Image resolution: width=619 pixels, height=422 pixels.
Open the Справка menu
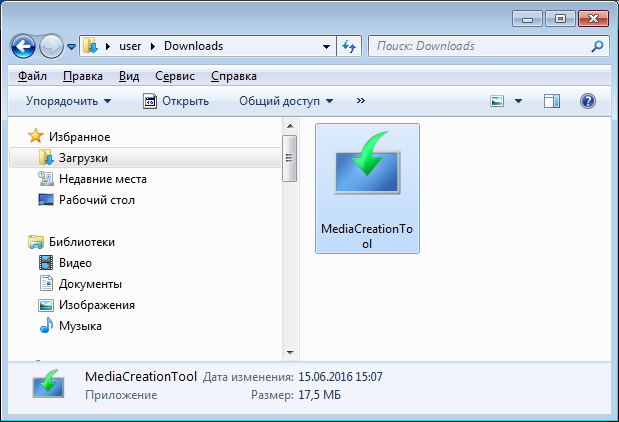click(234, 76)
